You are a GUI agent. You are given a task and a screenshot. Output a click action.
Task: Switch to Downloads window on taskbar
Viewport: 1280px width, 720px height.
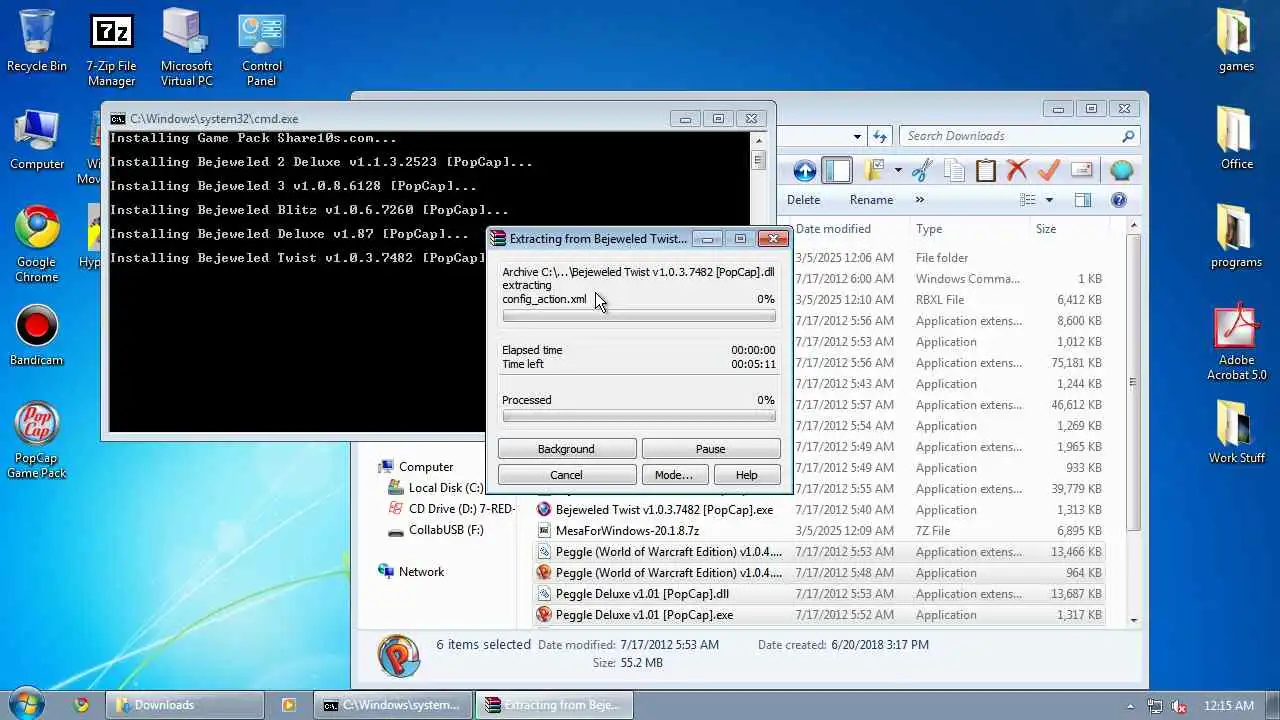[x=185, y=705]
